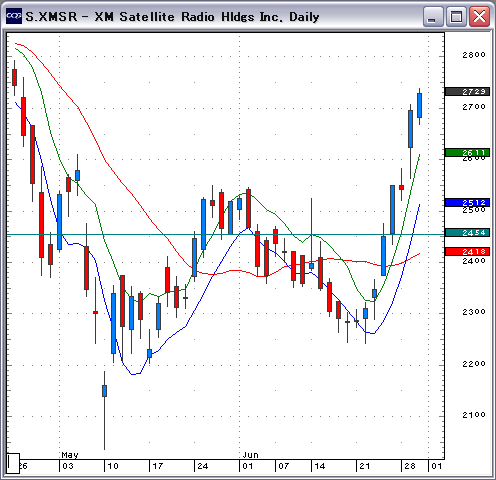Click the lowest blue candlestick near 2150

104,391
